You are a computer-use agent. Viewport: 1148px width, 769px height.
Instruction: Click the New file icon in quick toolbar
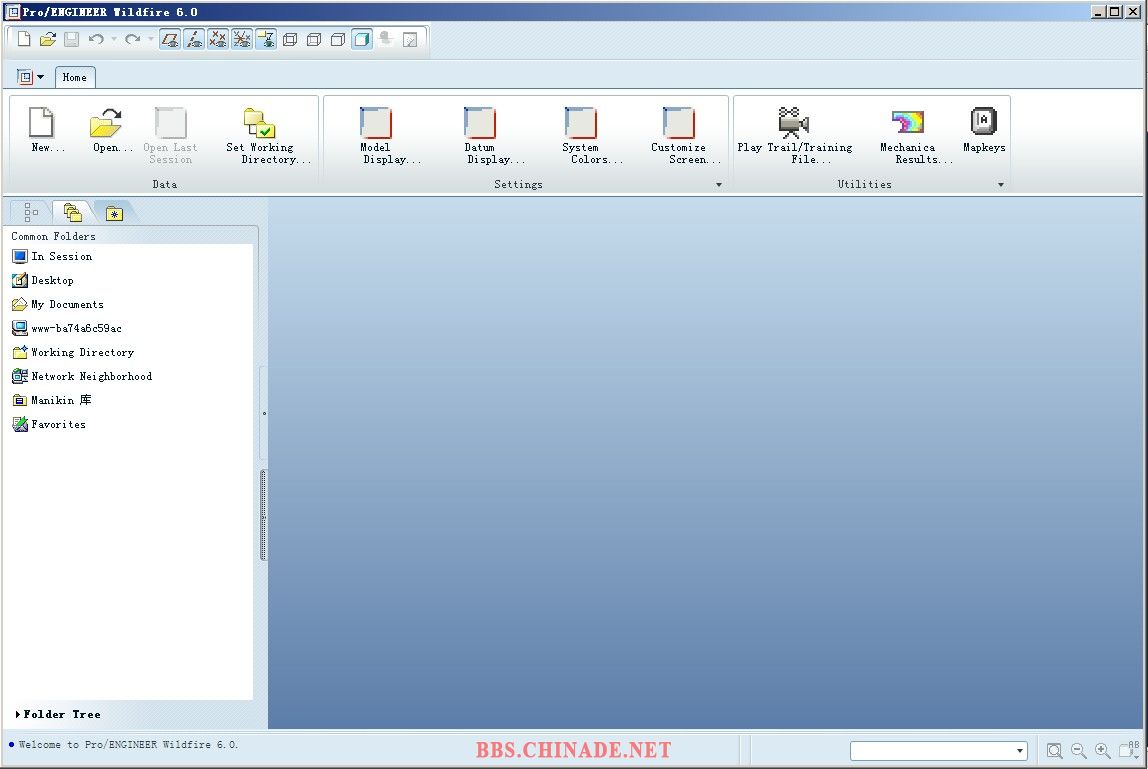[x=24, y=39]
